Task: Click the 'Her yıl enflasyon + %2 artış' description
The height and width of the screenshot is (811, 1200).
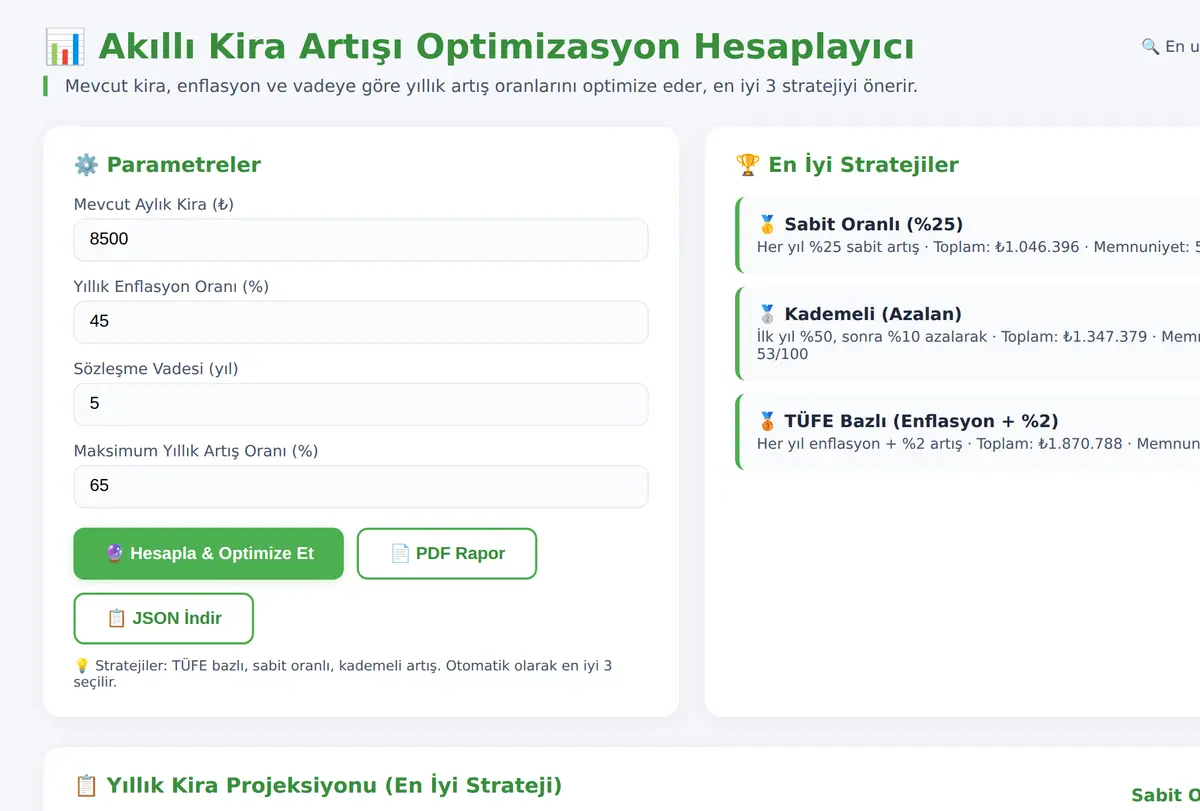Action: [860, 443]
